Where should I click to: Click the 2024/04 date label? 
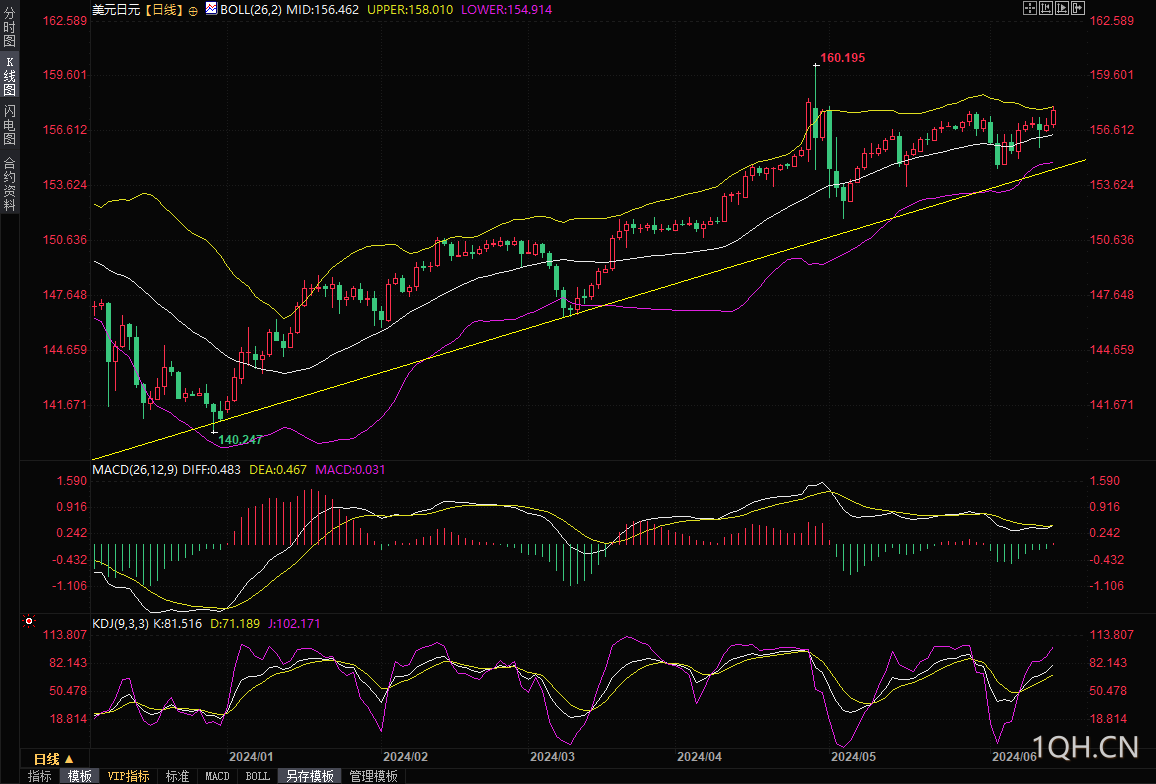(700, 757)
